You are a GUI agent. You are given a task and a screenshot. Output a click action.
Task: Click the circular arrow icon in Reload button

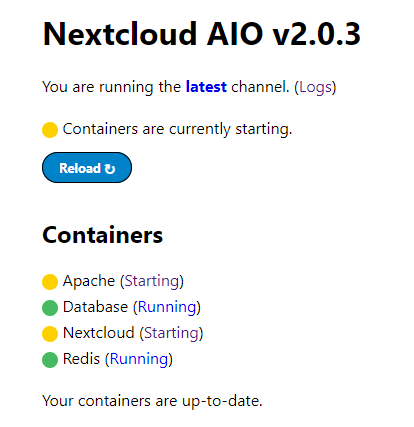(x=110, y=169)
